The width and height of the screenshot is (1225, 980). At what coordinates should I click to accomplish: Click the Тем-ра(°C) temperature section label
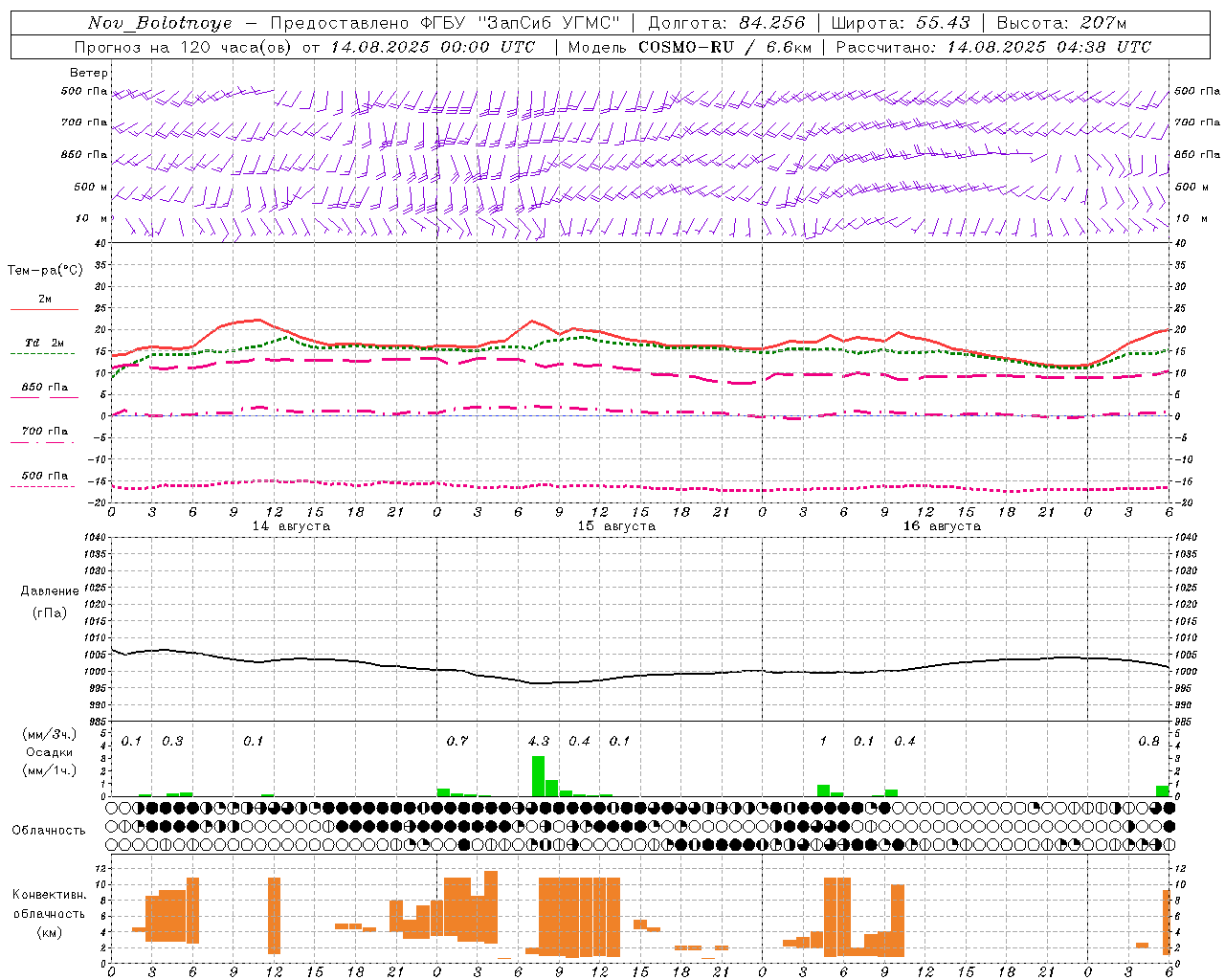click(x=45, y=271)
